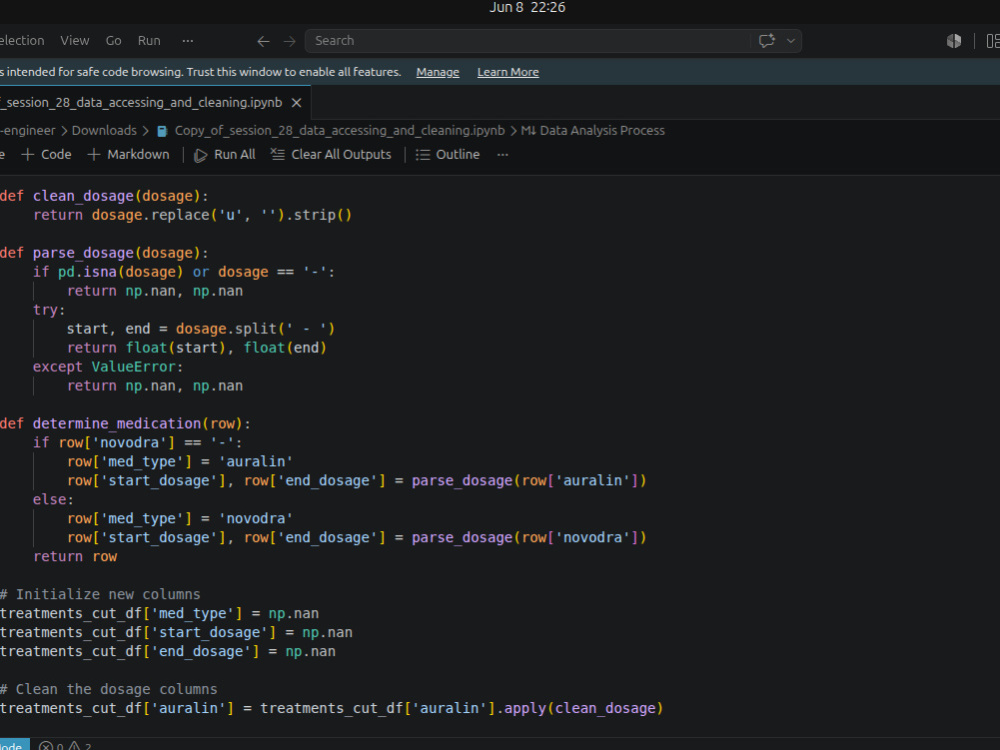
Task: Select the Downloads breadcrumb
Action: click(x=104, y=130)
